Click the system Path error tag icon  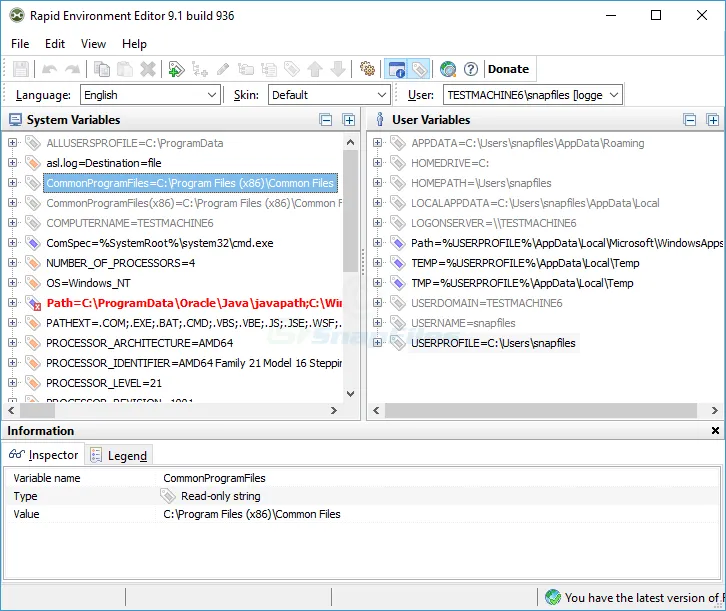(33, 303)
